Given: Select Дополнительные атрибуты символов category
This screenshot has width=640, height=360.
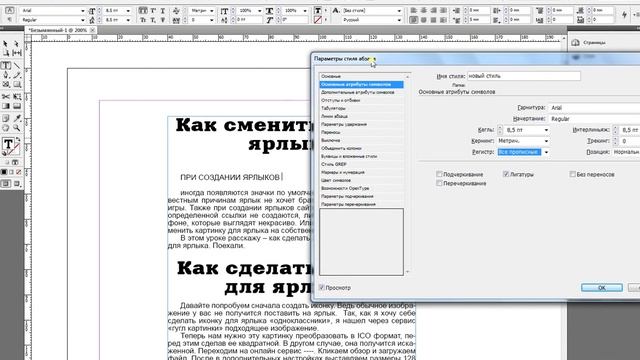Looking at the screenshot, I should click(361, 92).
